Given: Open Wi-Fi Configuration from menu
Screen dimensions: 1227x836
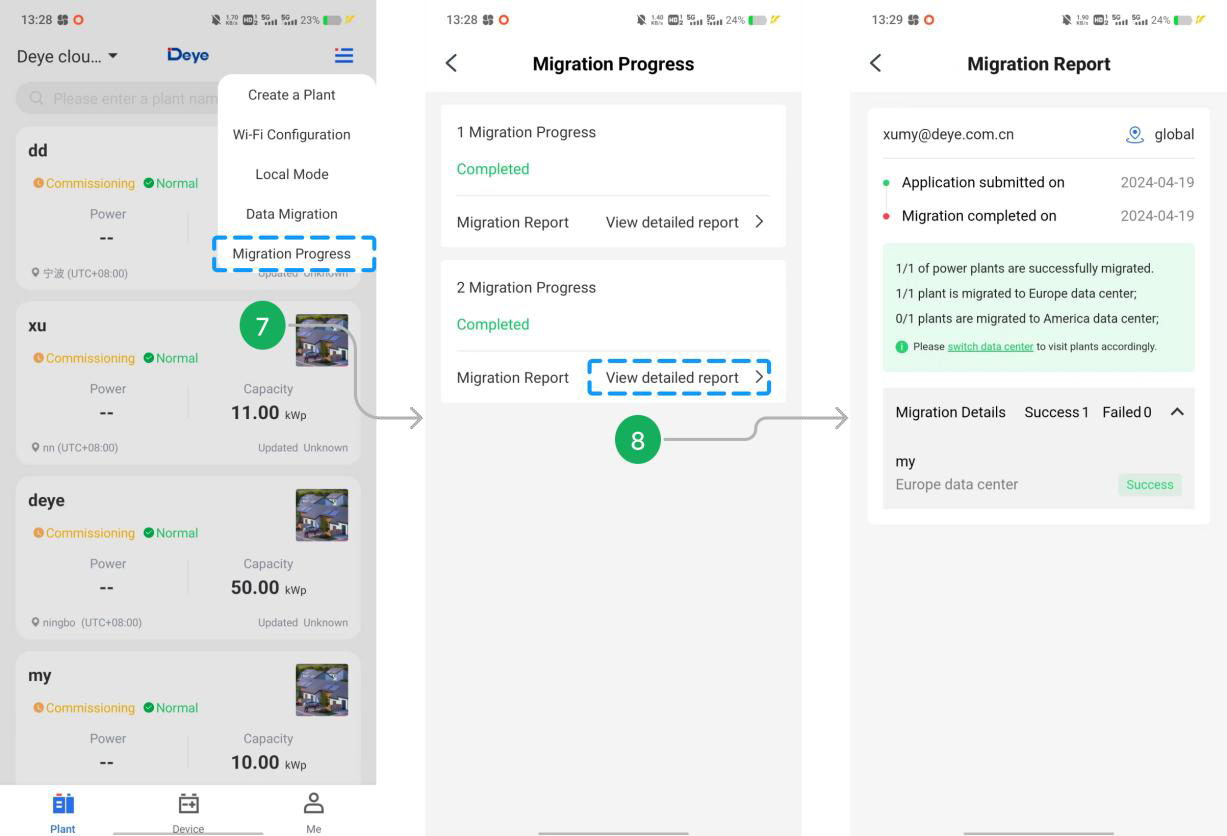Looking at the screenshot, I should tap(292, 135).
